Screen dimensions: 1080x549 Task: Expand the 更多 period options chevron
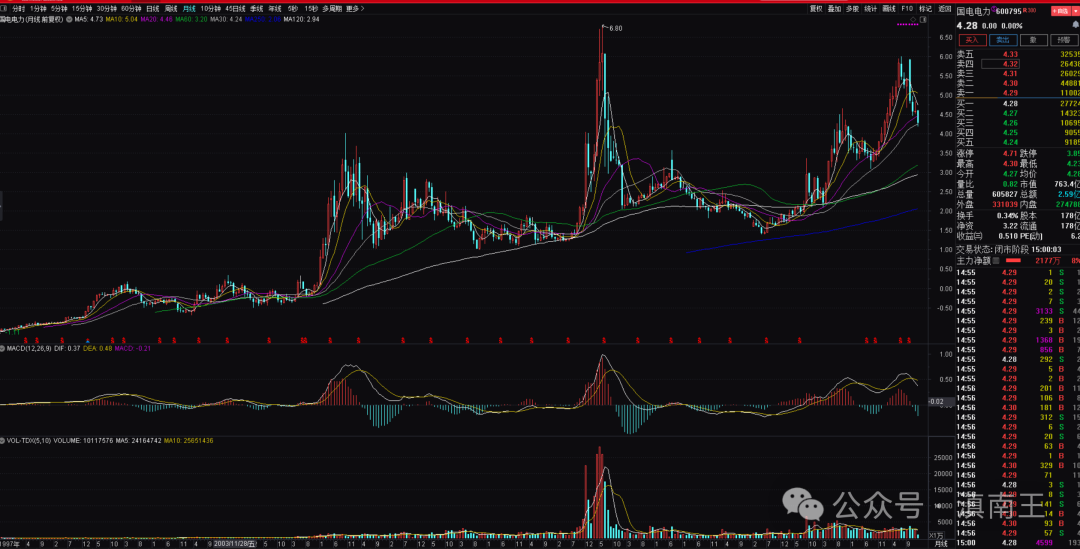coord(363,9)
